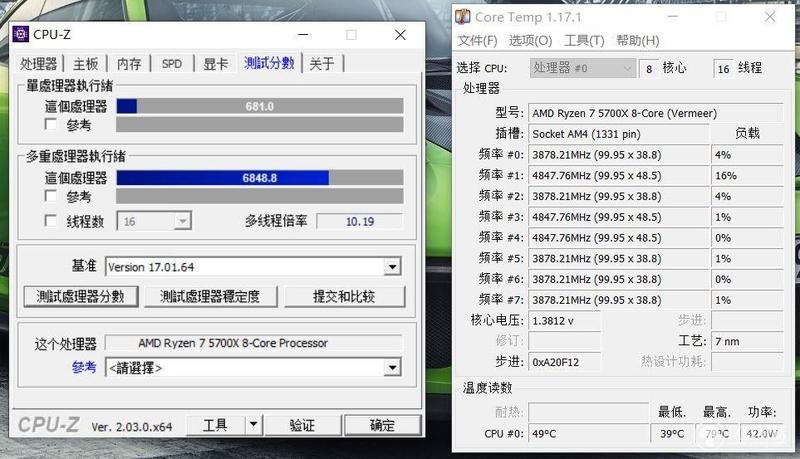The height and width of the screenshot is (459, 800).
Task: Click the Ver. 2.03.0.x64 version label
Action: coord(132,427)
